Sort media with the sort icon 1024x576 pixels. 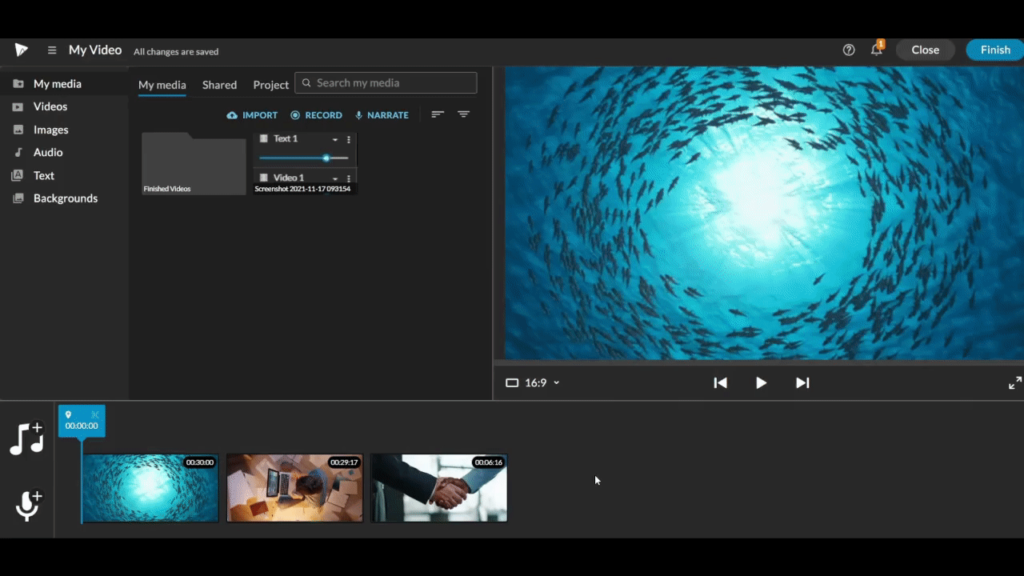tap(438, 114)
